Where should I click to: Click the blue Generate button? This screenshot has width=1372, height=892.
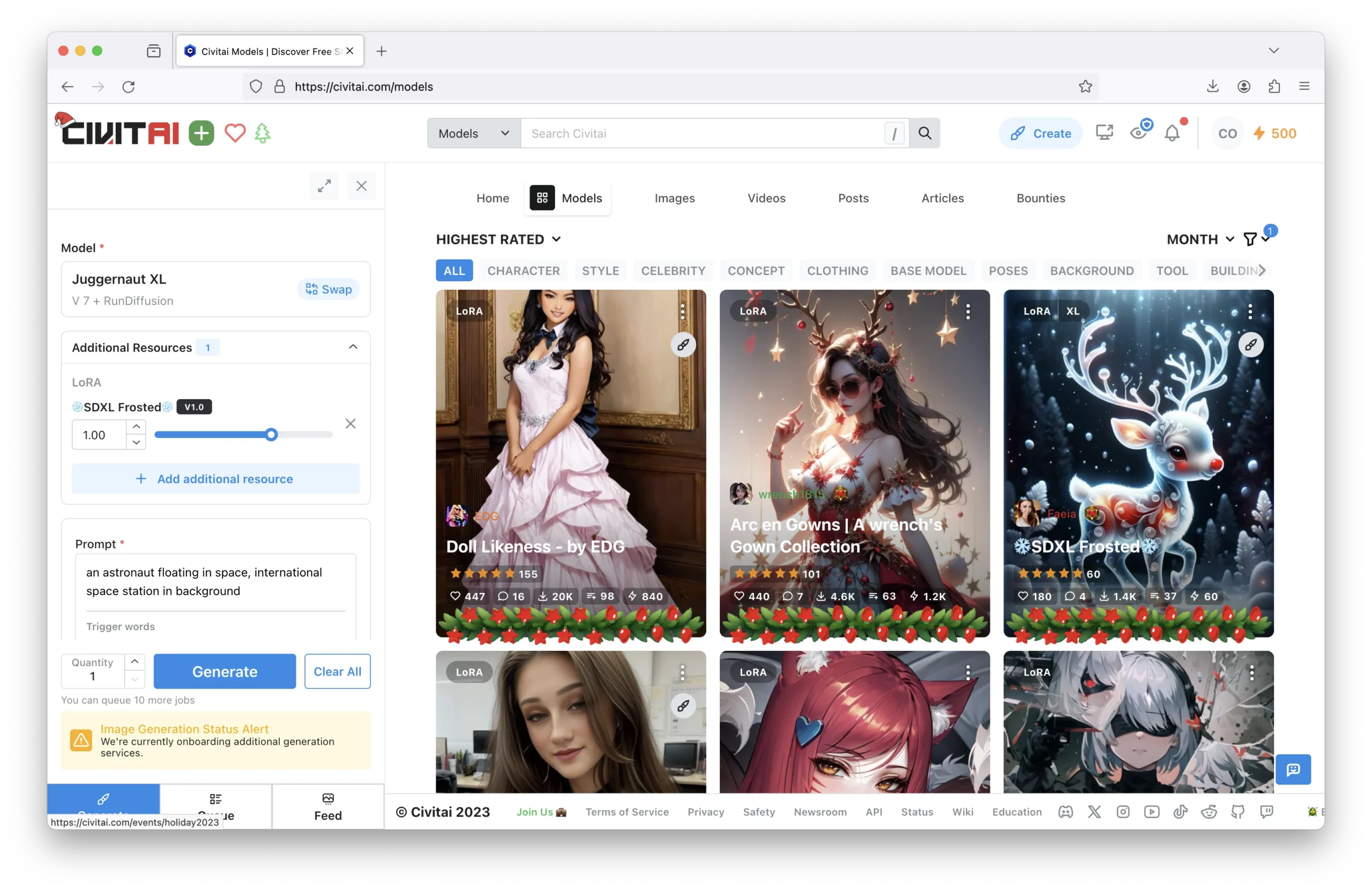pyautogui.click(x=225, y=671)
